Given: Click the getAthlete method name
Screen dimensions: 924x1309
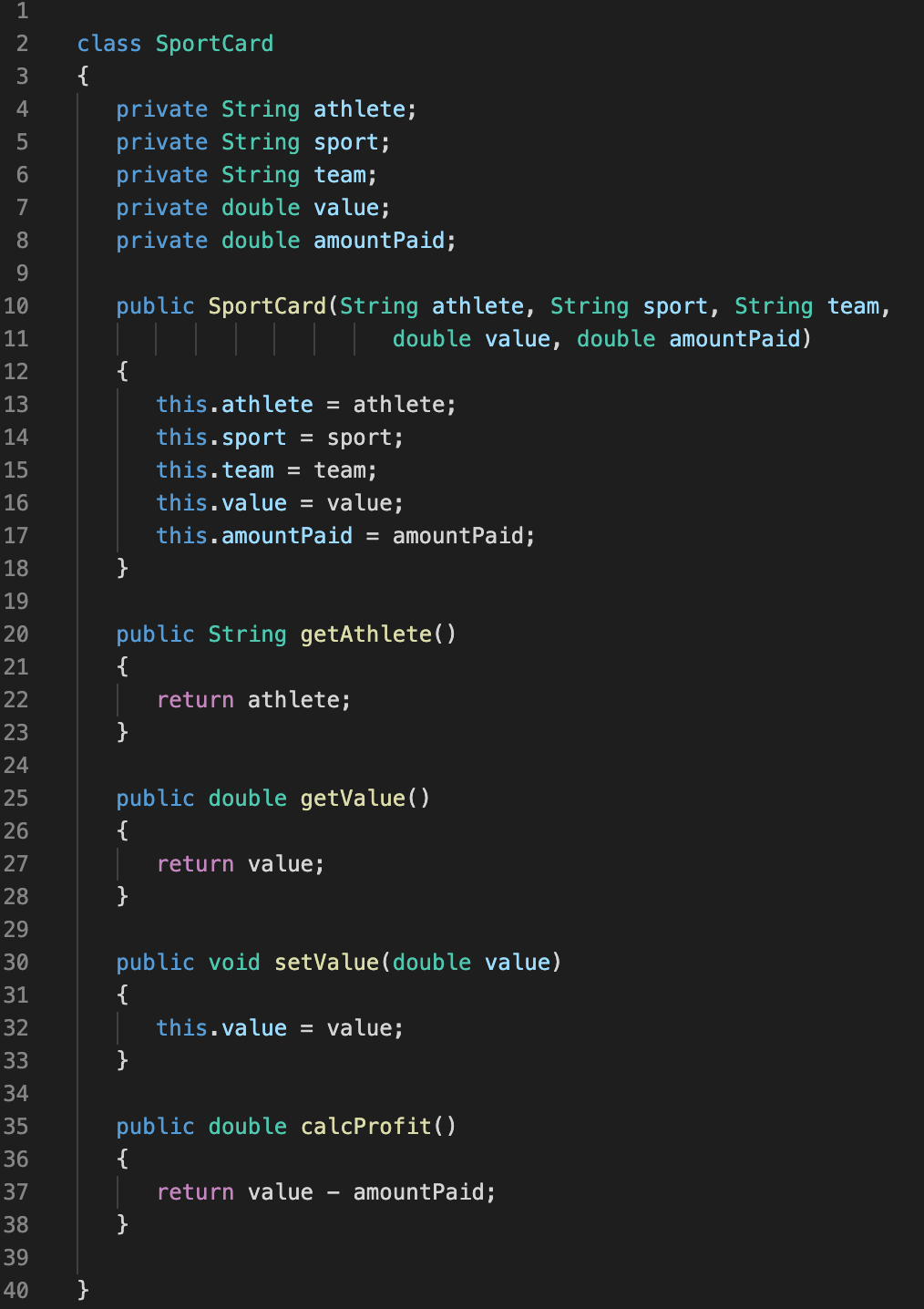Looking at the screenshot, I should coord(366,634).
